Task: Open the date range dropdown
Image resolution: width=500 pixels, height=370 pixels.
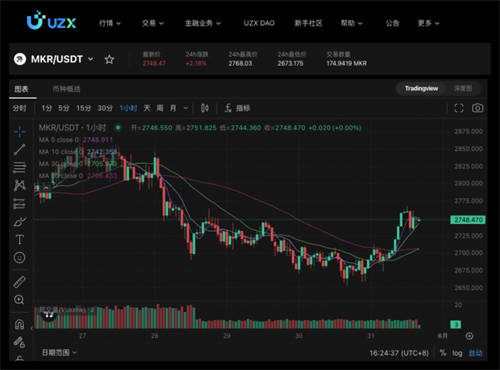Action: [x=59, y=352]
